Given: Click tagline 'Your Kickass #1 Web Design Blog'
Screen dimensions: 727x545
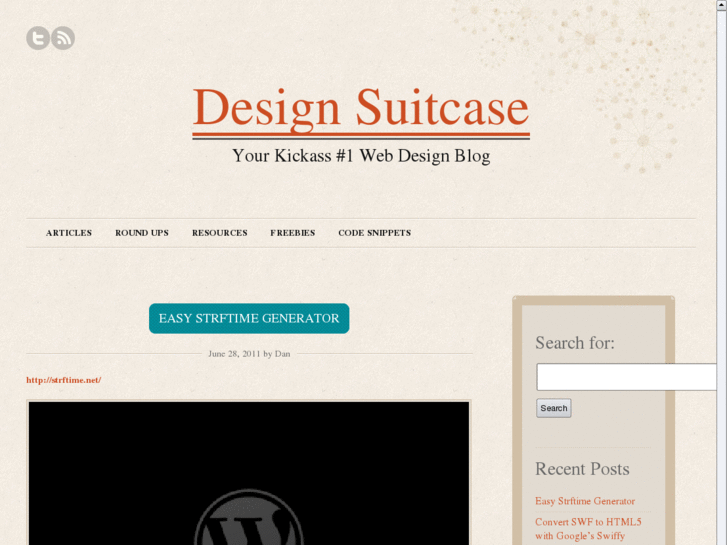Looking at the screenshot, I should click(x=361, y=156).
